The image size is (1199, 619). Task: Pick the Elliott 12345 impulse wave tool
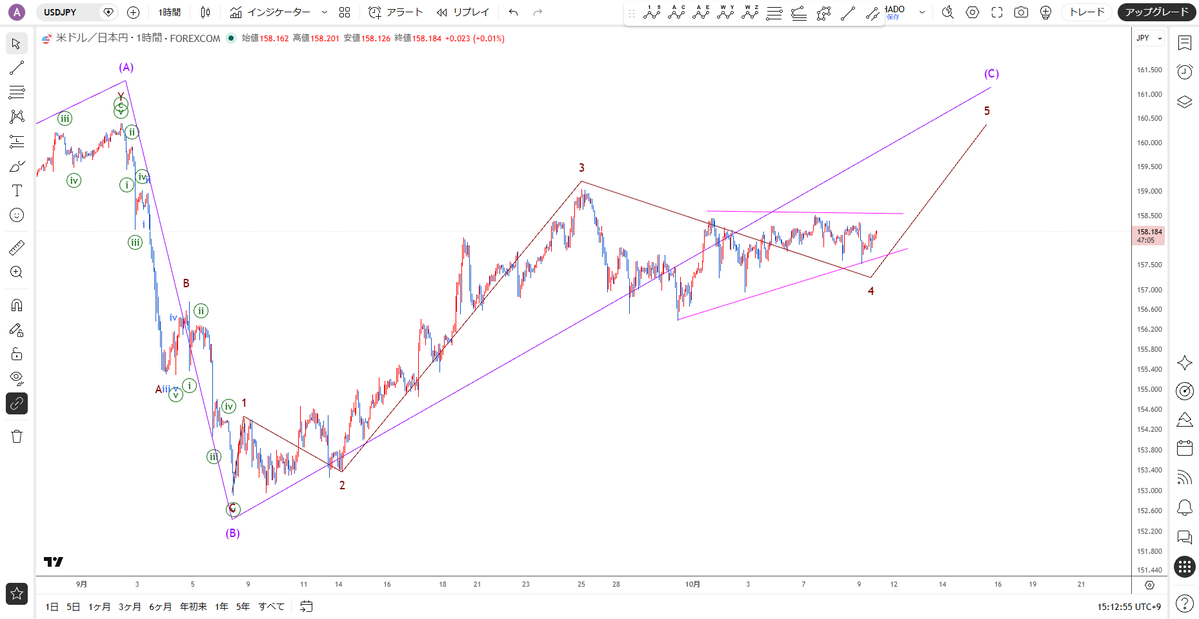[x=651, y=12]
